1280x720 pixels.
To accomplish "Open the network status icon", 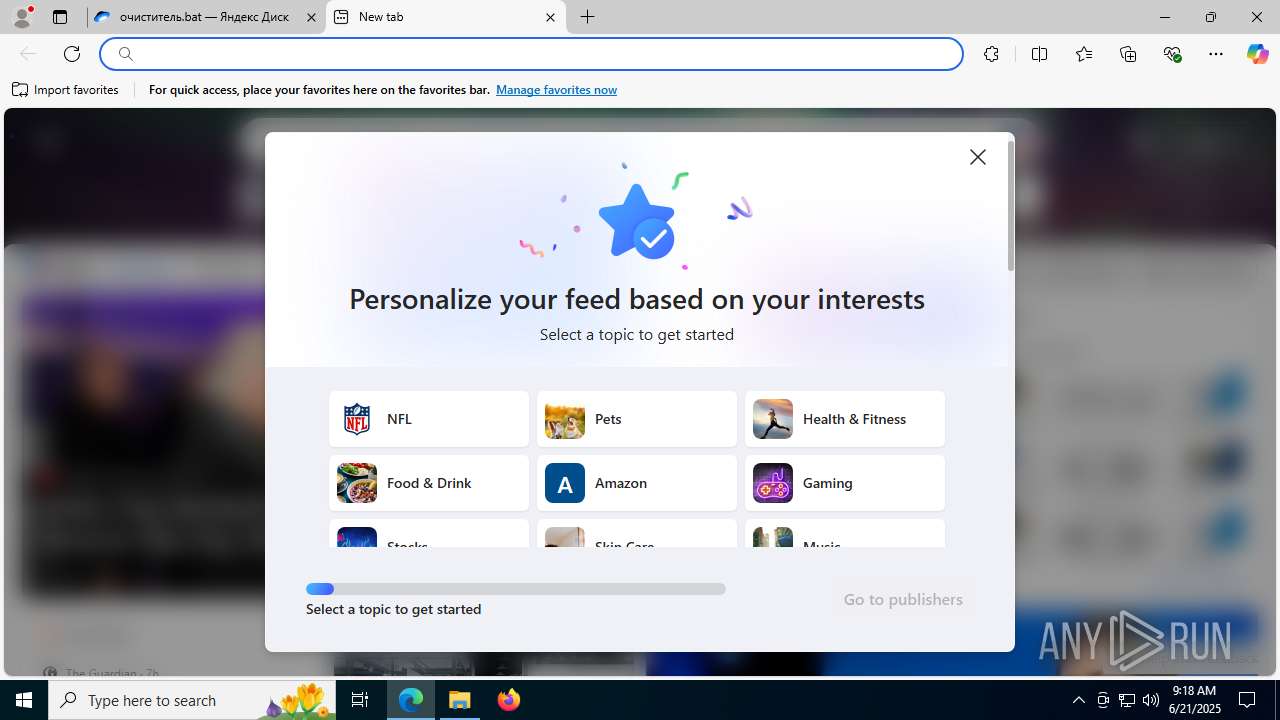I will tap(1126, 700).
